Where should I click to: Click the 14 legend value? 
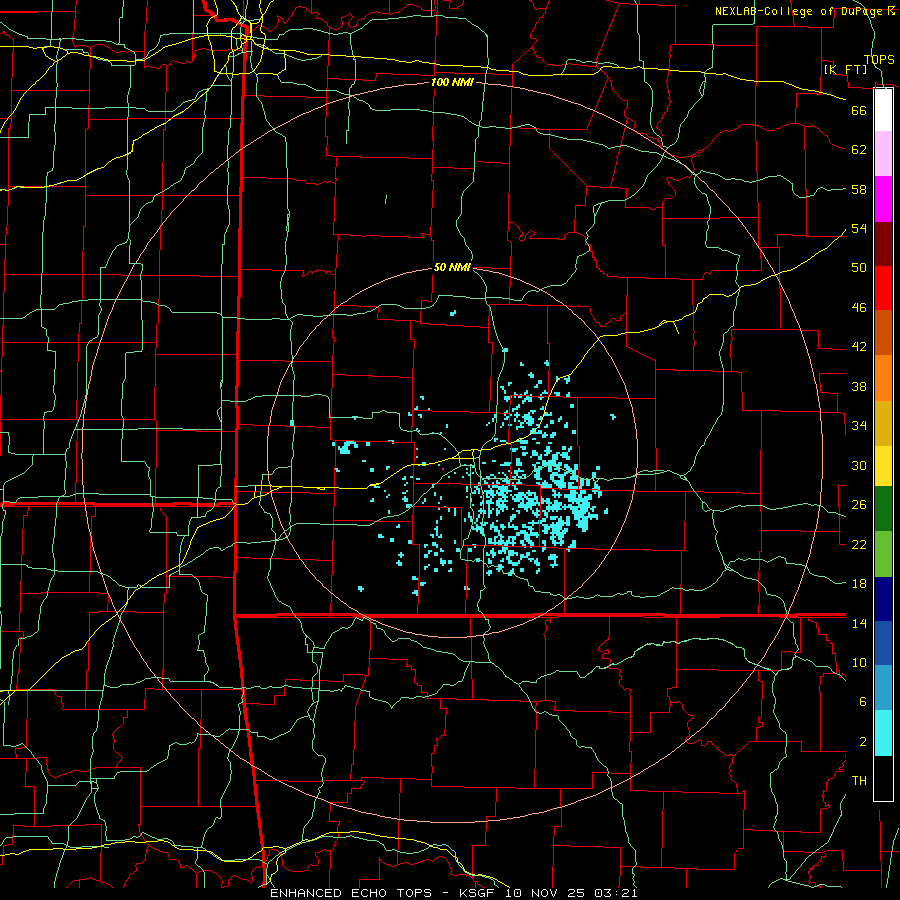(859, 623)
